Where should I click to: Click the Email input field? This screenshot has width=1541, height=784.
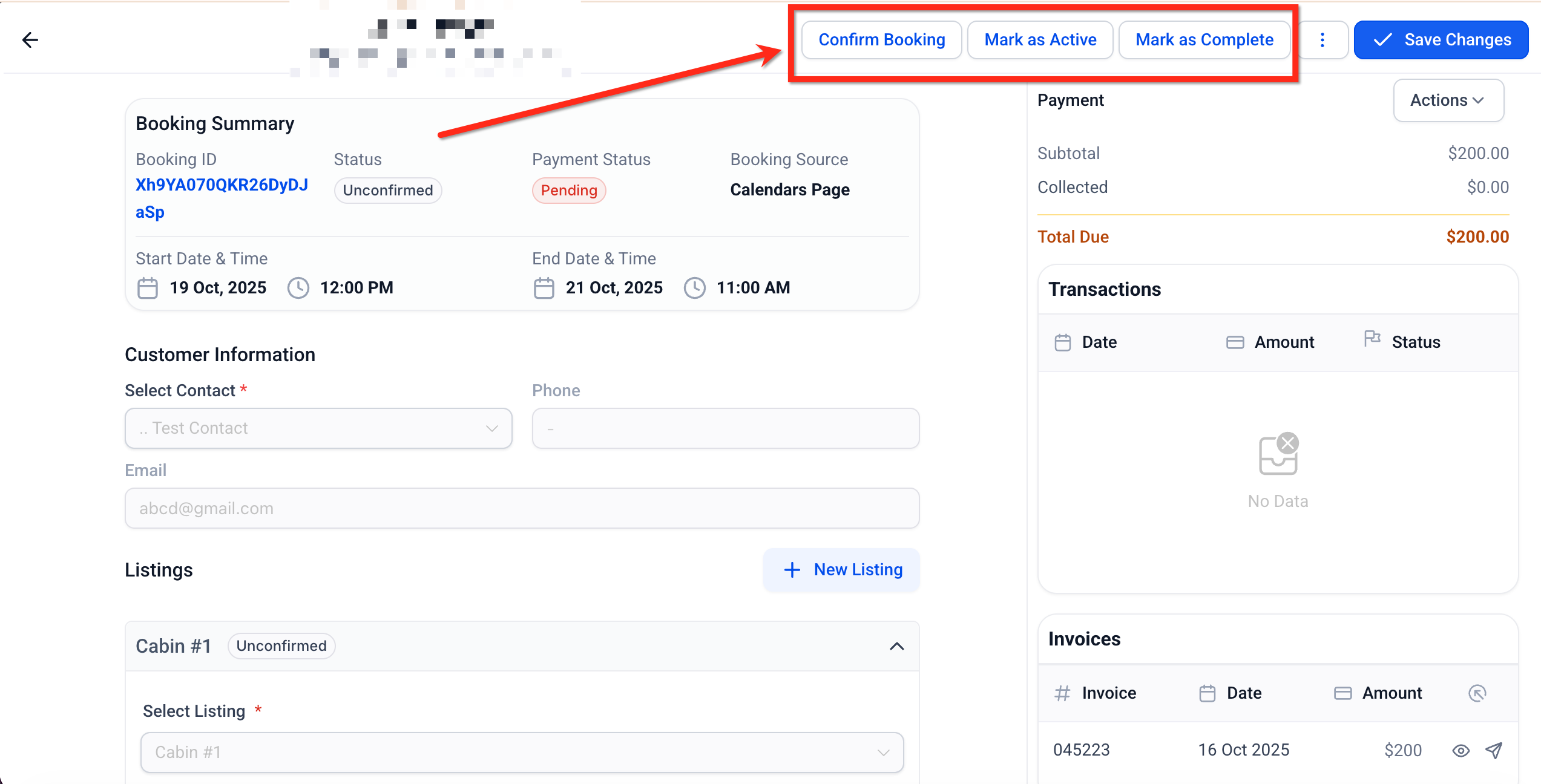(x=522, y=508)
